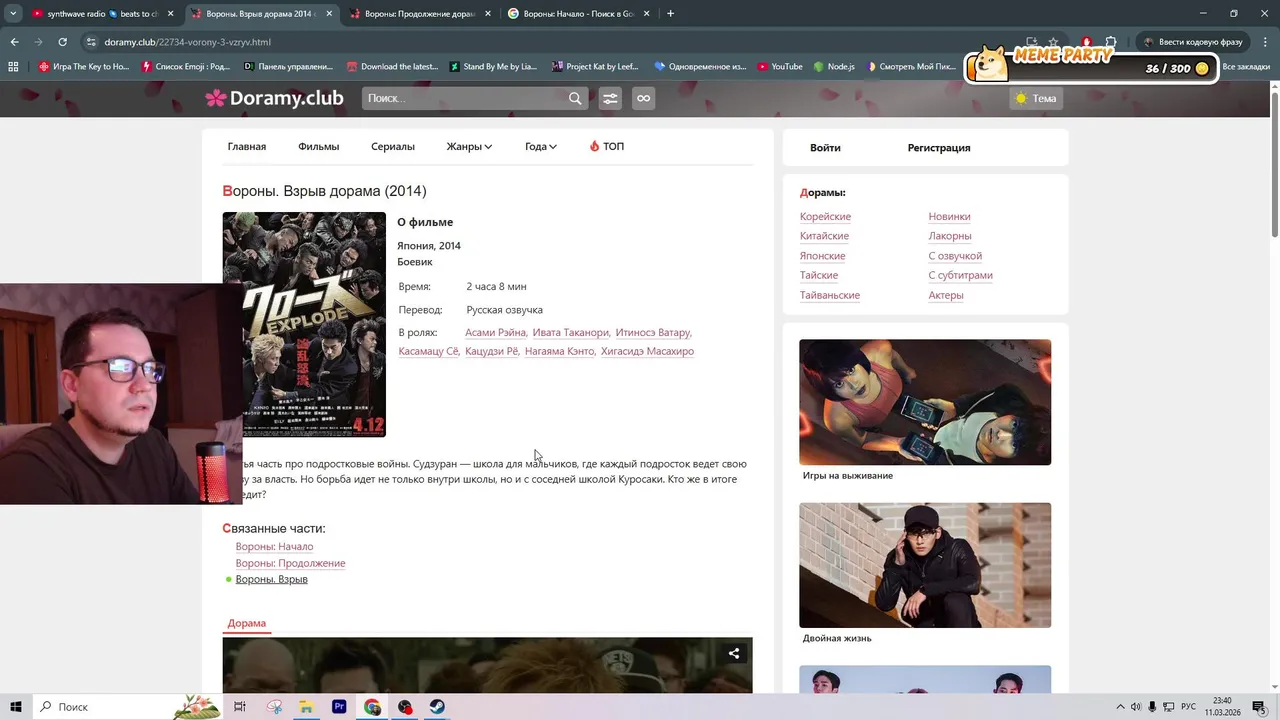Click the search magnifier icon in Doramy.club header

pyautogui.click(x=575, y=98)
